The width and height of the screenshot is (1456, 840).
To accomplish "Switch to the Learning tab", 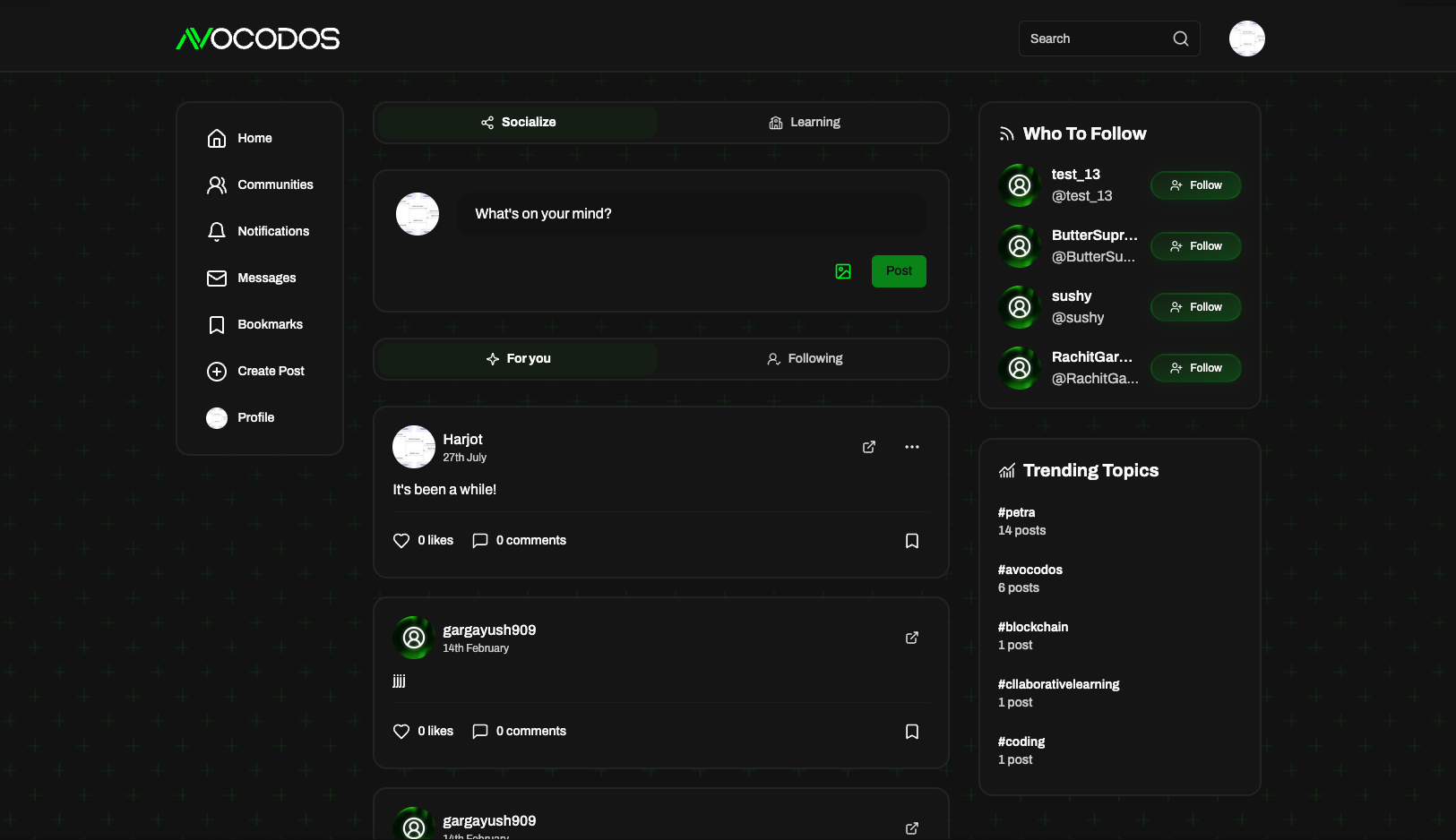I will [x=804, y=122].
